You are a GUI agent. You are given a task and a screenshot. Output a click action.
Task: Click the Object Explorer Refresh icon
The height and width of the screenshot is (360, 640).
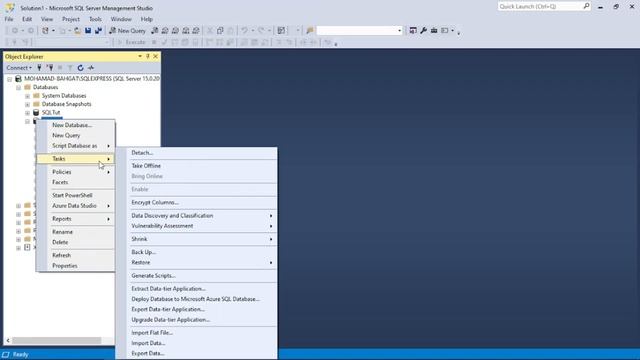pyautogui.click(x=80, y=68)
